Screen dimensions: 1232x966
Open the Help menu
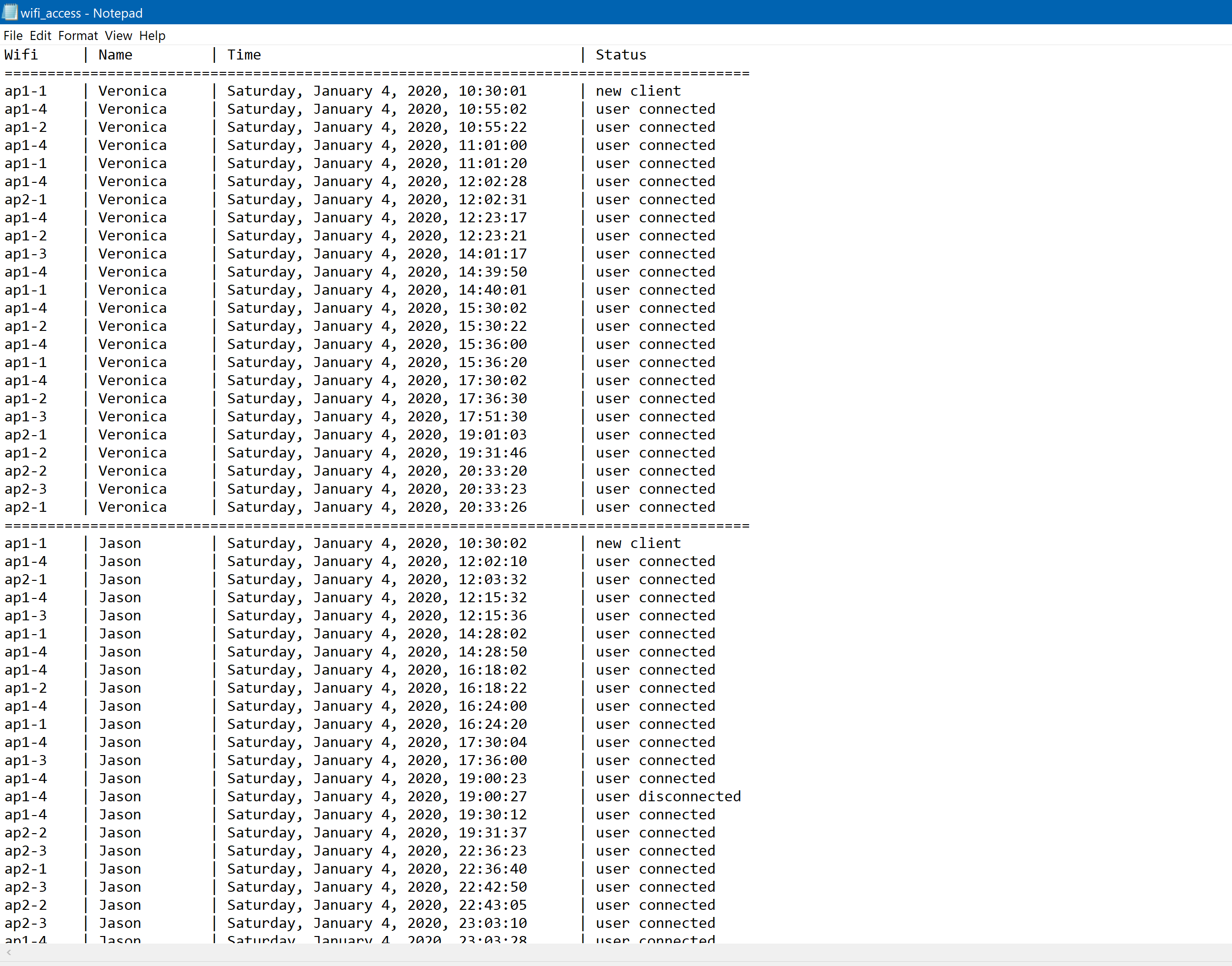click(x=152, y=36)
